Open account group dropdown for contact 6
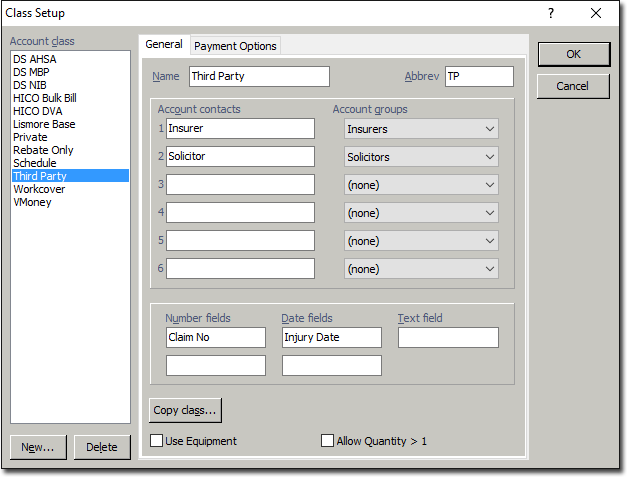 (421, 269)
